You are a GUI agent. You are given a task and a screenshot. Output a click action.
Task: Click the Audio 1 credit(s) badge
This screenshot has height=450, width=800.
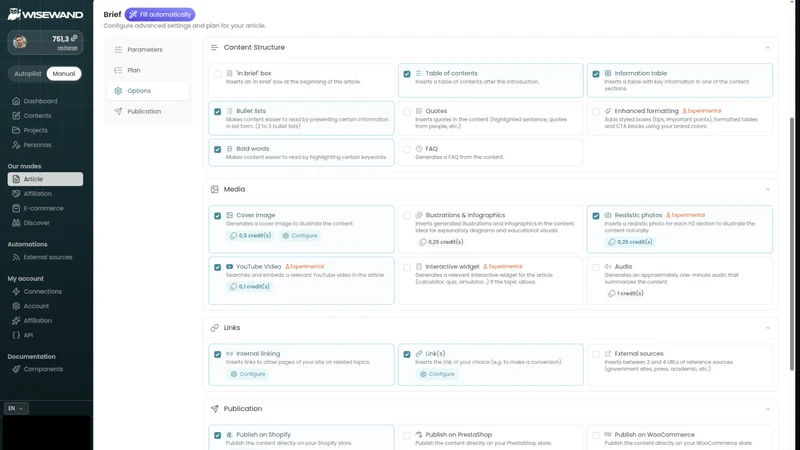coord(626,293)
